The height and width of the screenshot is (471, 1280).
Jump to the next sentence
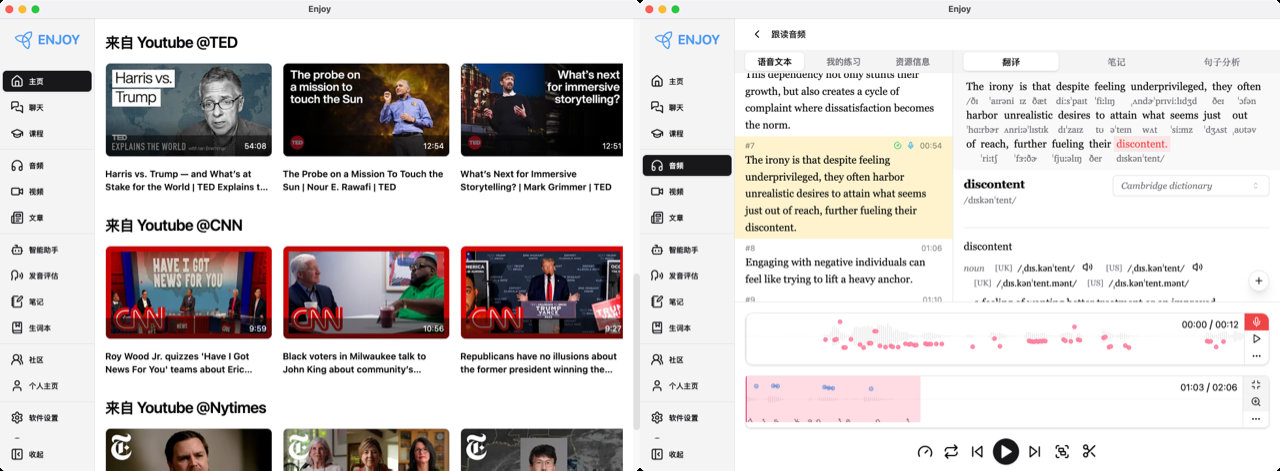[1035, 452]
